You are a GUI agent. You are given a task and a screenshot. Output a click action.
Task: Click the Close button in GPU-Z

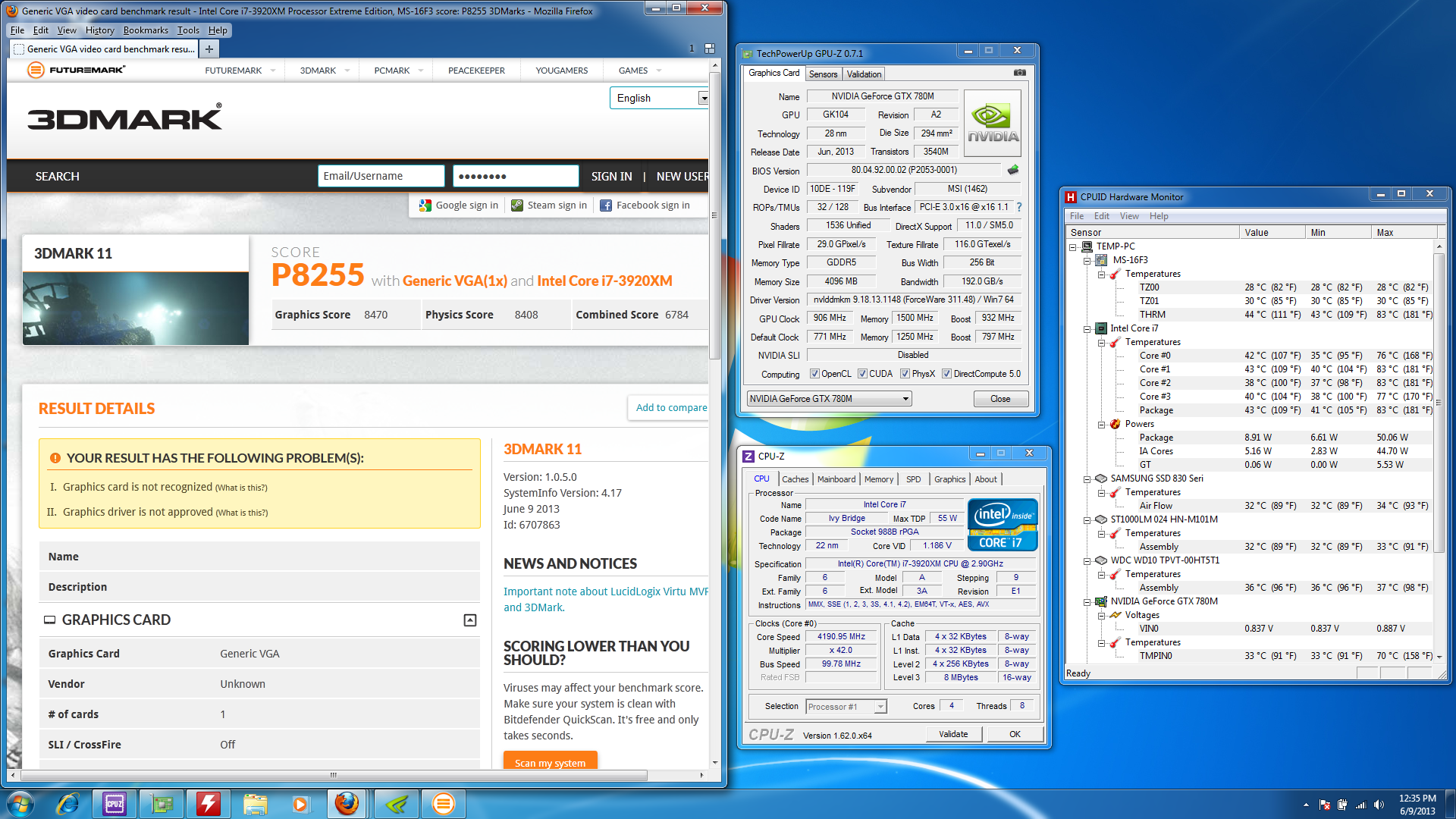(x=1000, y=399)
